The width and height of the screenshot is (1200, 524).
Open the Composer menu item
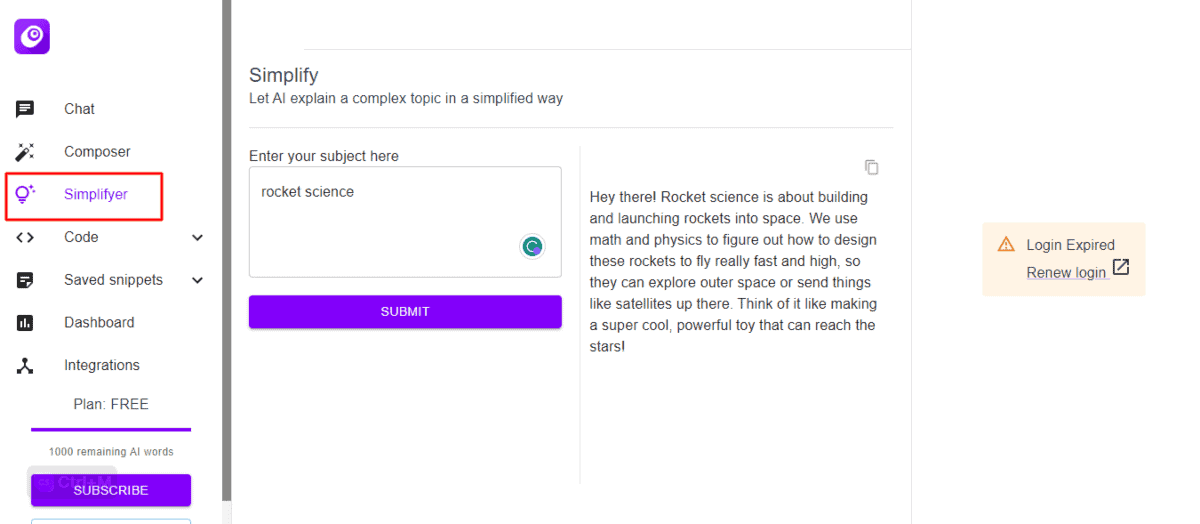click(x=97, y=152)
